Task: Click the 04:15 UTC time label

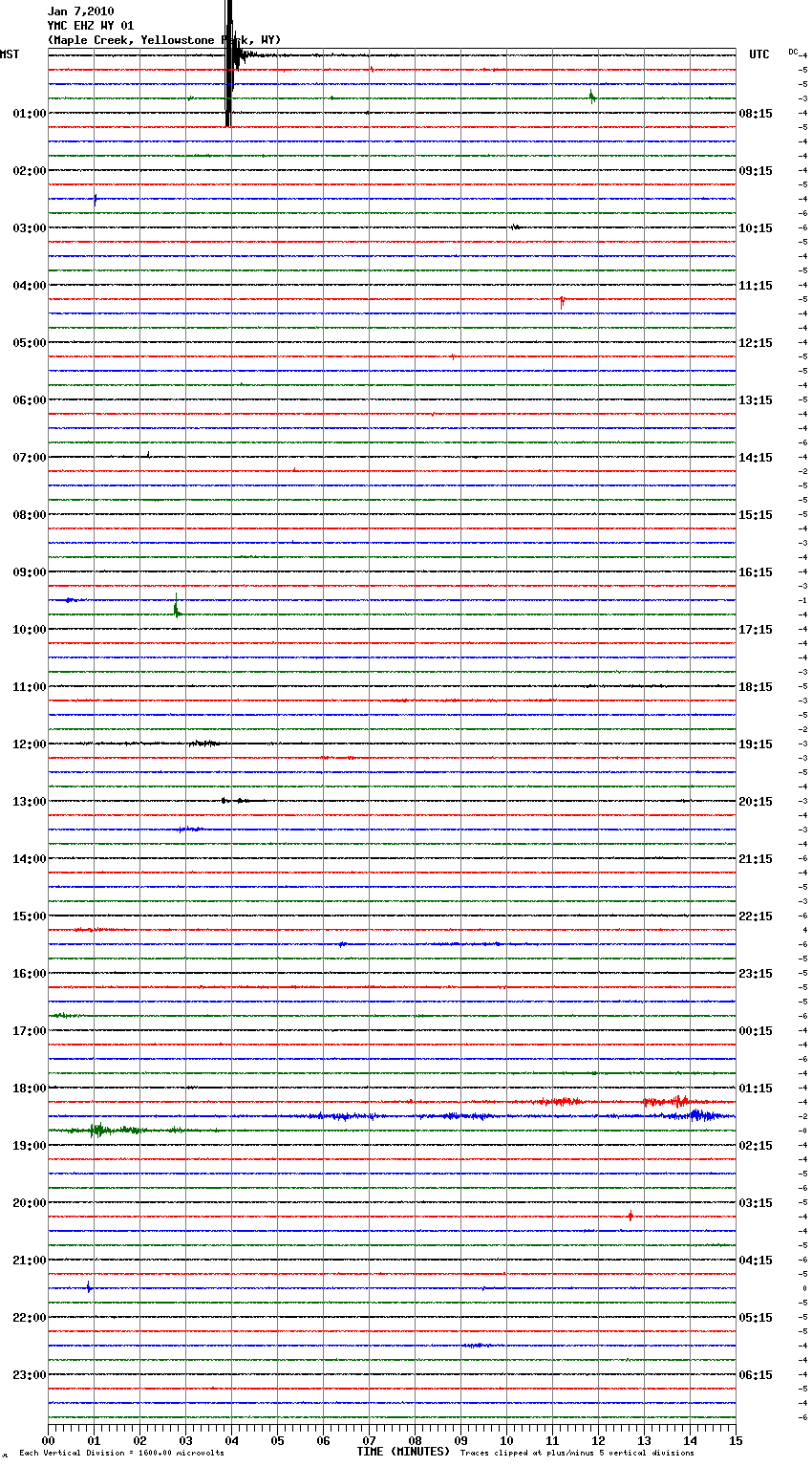Action: point(756,1261)
